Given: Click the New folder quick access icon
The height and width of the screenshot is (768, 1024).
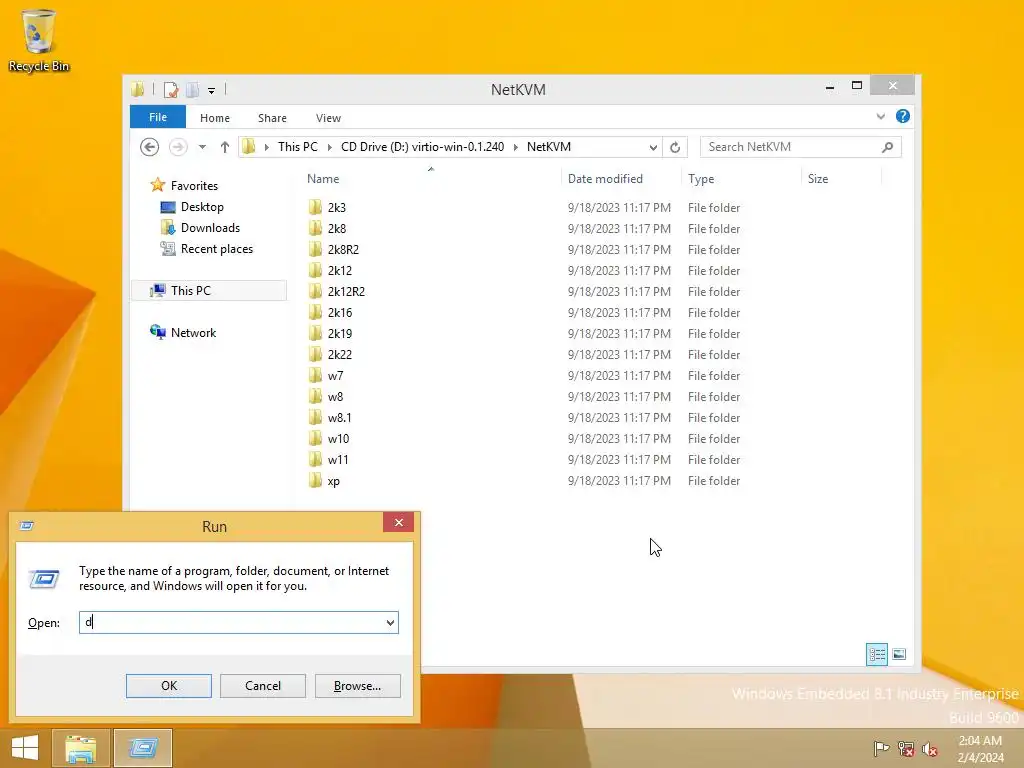Looking at the screenshot, I should [x=193, y=89].
